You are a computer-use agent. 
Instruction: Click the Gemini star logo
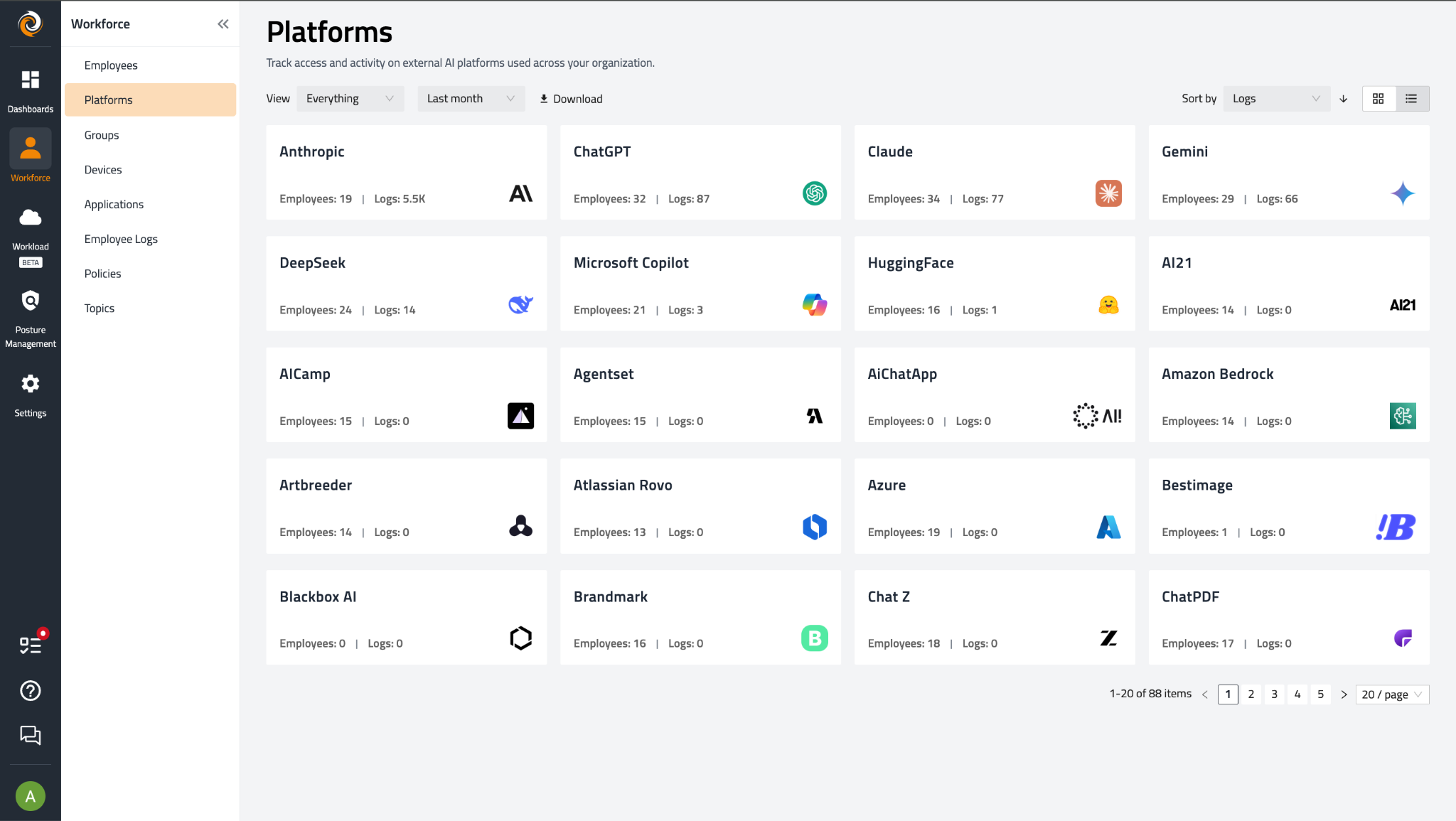point(1403,193)
